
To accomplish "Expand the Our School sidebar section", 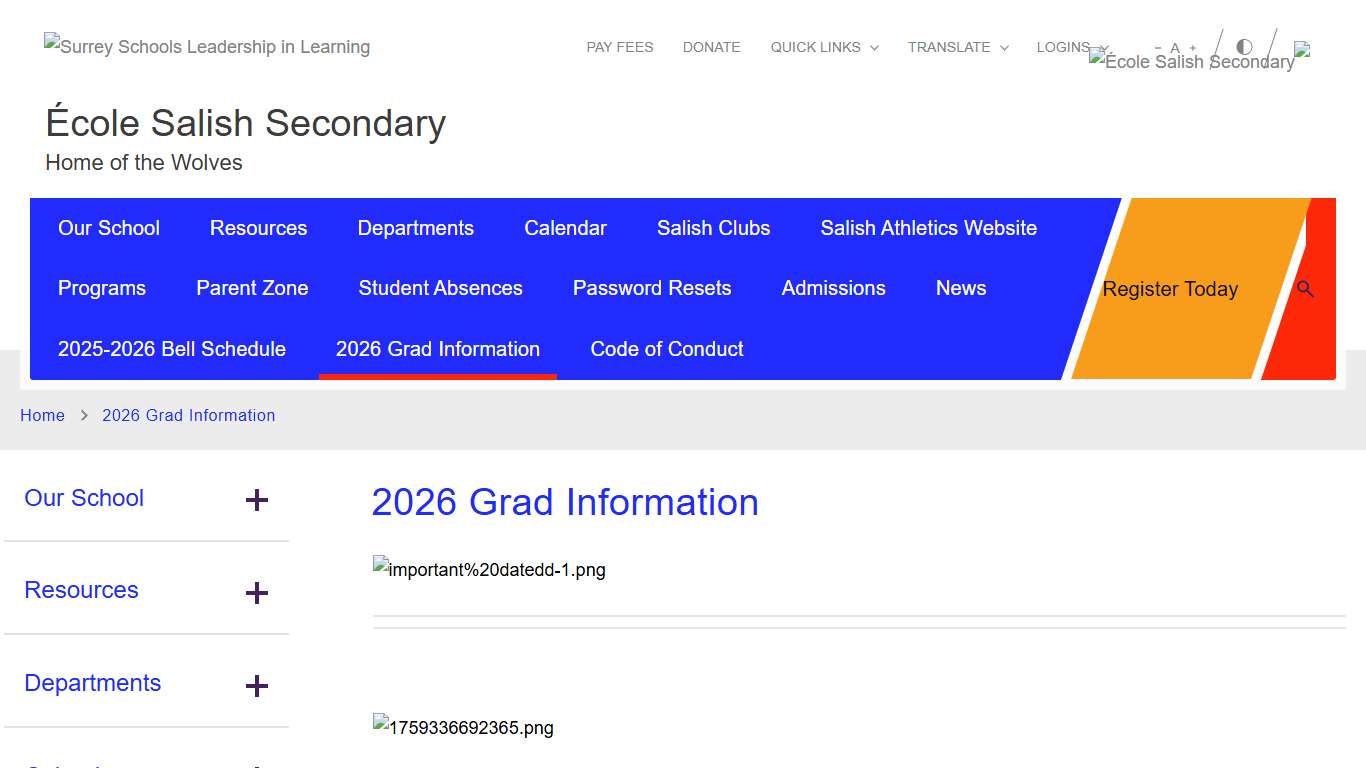I will click(x=256, y=500).
